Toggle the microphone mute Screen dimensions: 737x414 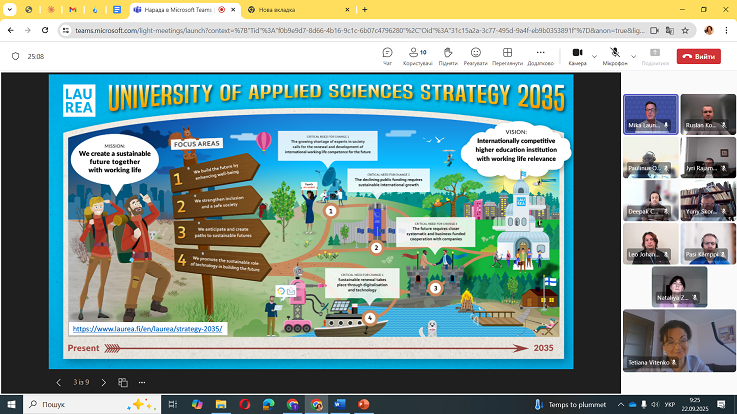point(614,56)
